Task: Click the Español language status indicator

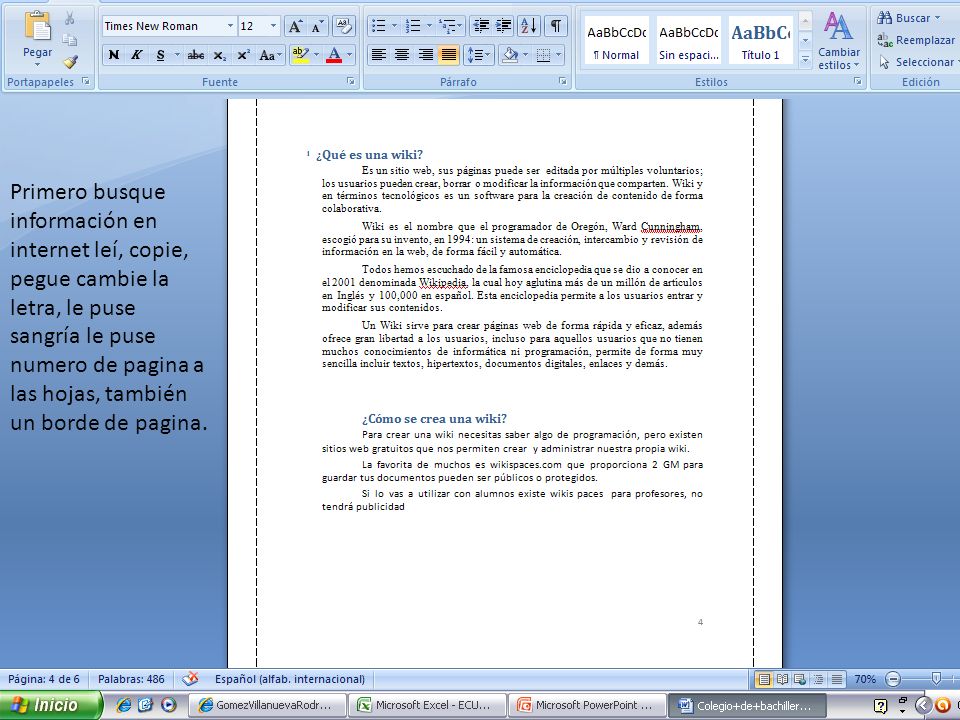Action: (x=290, y=679)
